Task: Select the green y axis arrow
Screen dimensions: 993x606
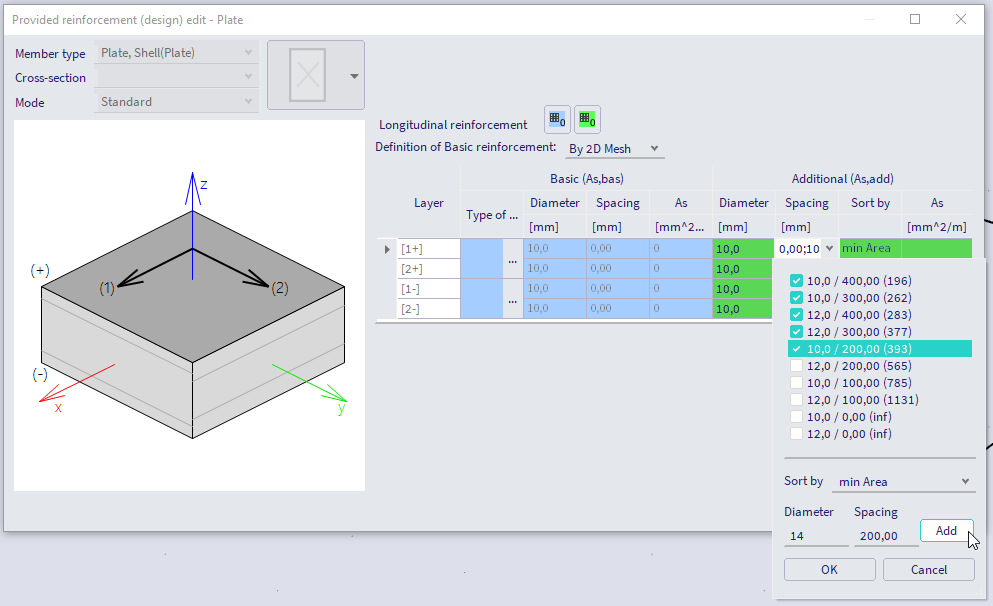Action: click(x=330, y=392)
